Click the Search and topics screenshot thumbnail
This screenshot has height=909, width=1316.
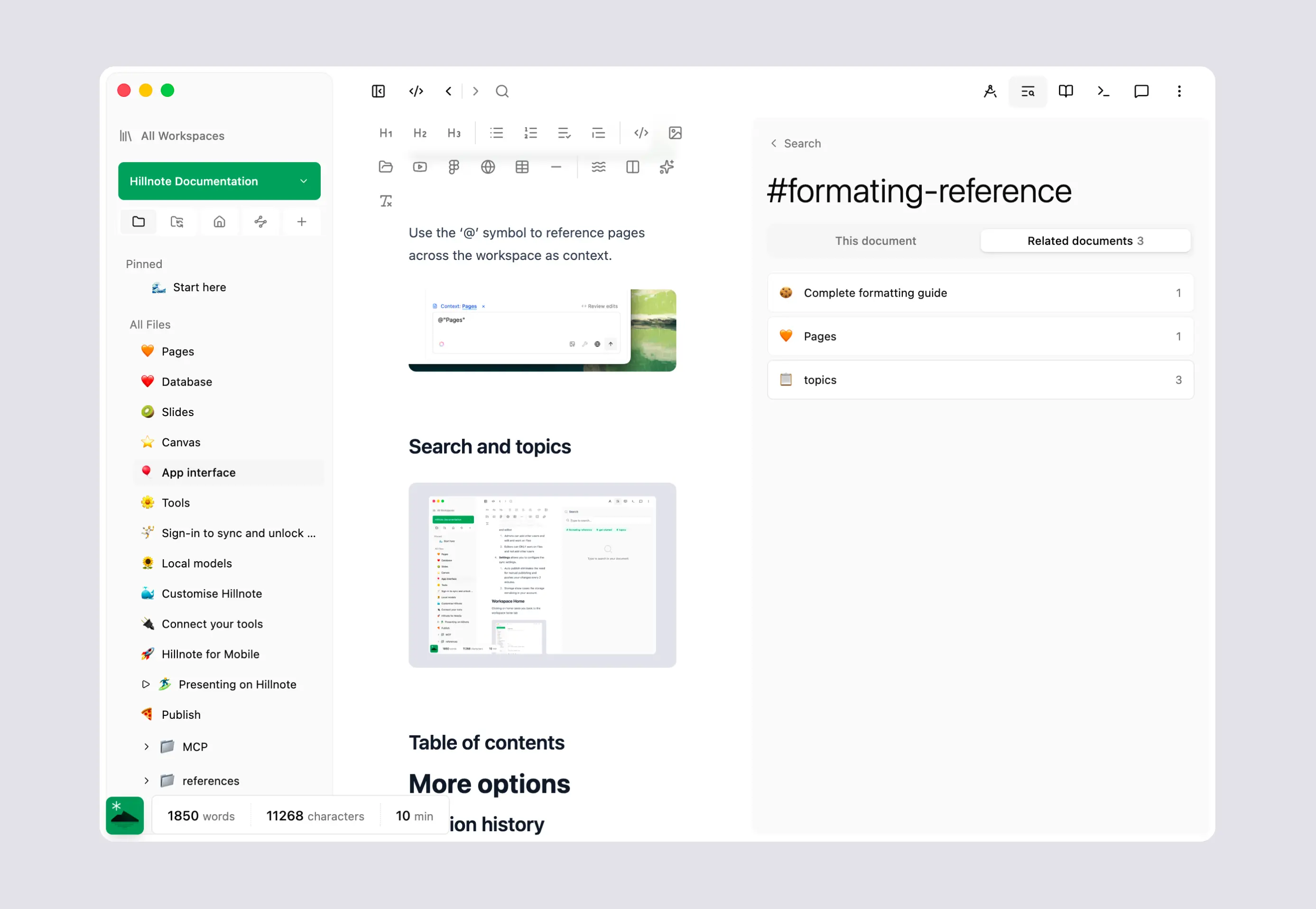click(x=542, y=575)
